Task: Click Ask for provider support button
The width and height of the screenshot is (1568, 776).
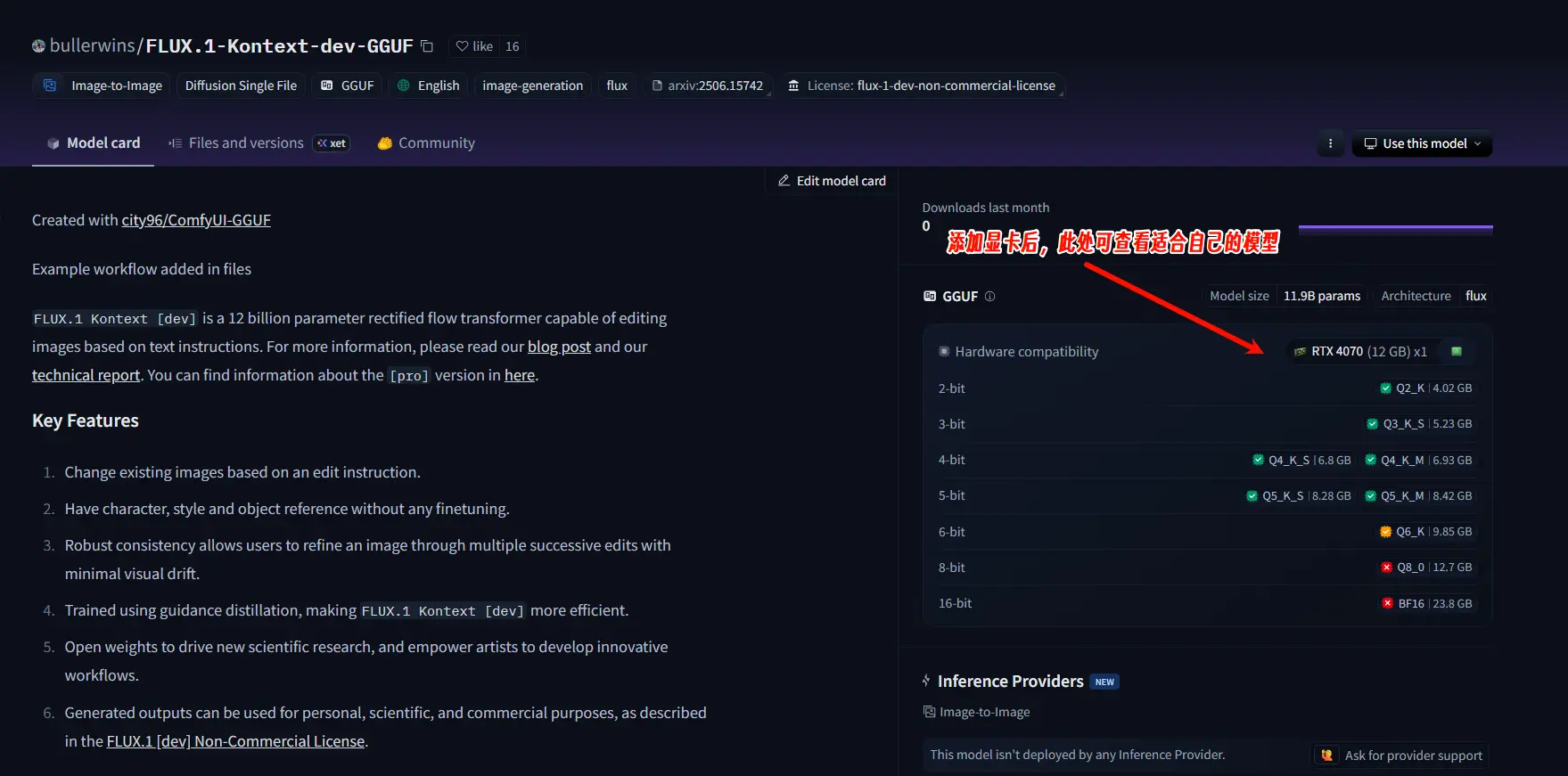Action: (x=1401, y=756)
